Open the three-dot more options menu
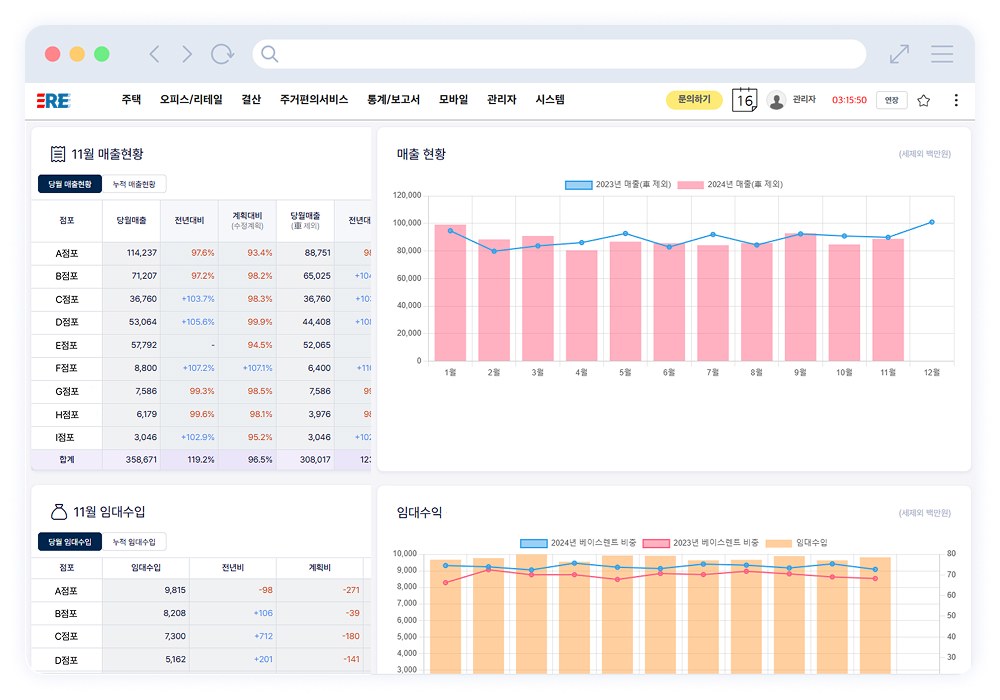 (x=956, y=100)
